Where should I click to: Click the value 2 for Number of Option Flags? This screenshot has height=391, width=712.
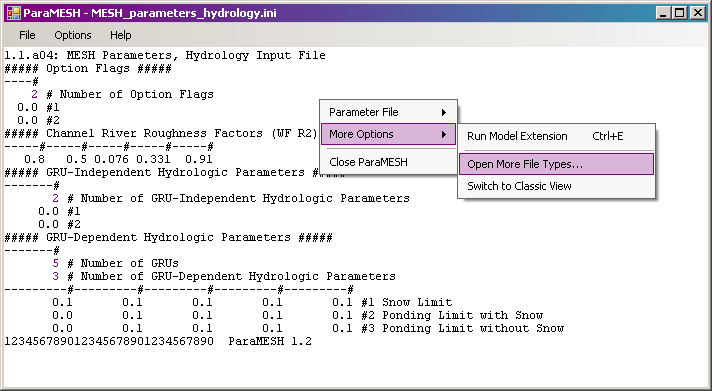pyautogui.click(x=35, y=94)
